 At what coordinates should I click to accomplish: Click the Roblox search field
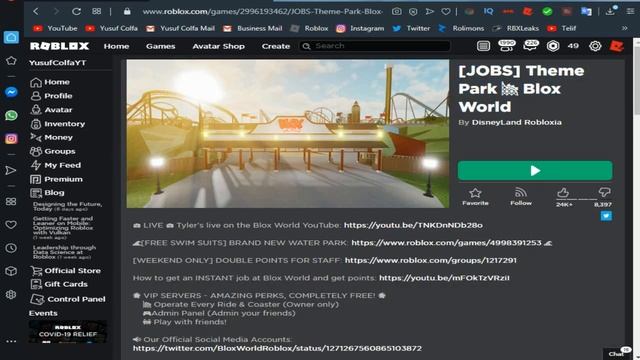click(x=375, y=46)
